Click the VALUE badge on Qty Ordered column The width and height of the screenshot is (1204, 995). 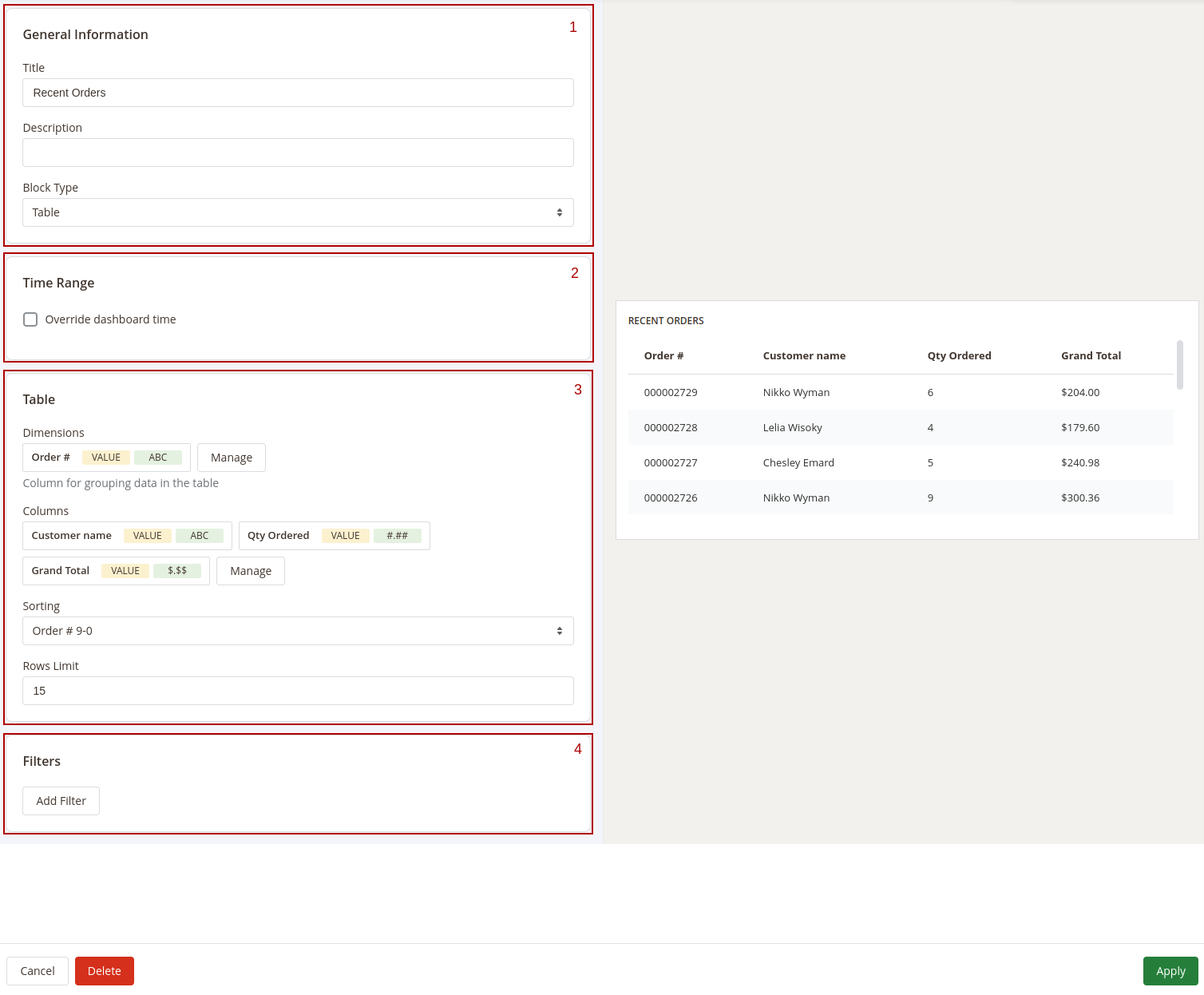click(345, 535)
